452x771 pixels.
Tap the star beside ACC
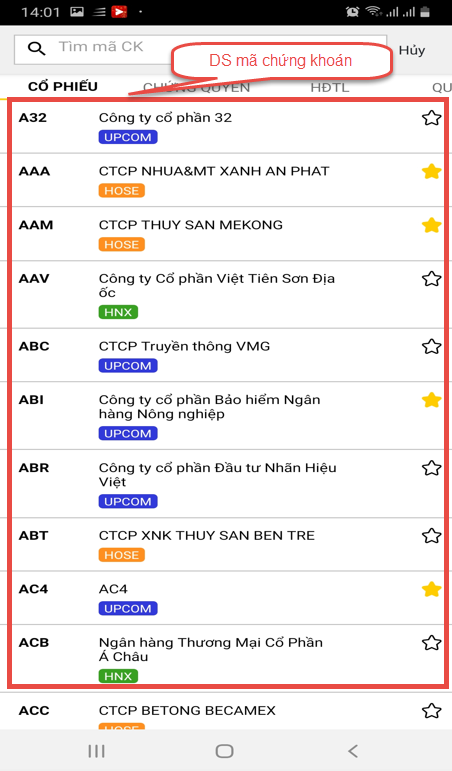(x=431, y=711)
